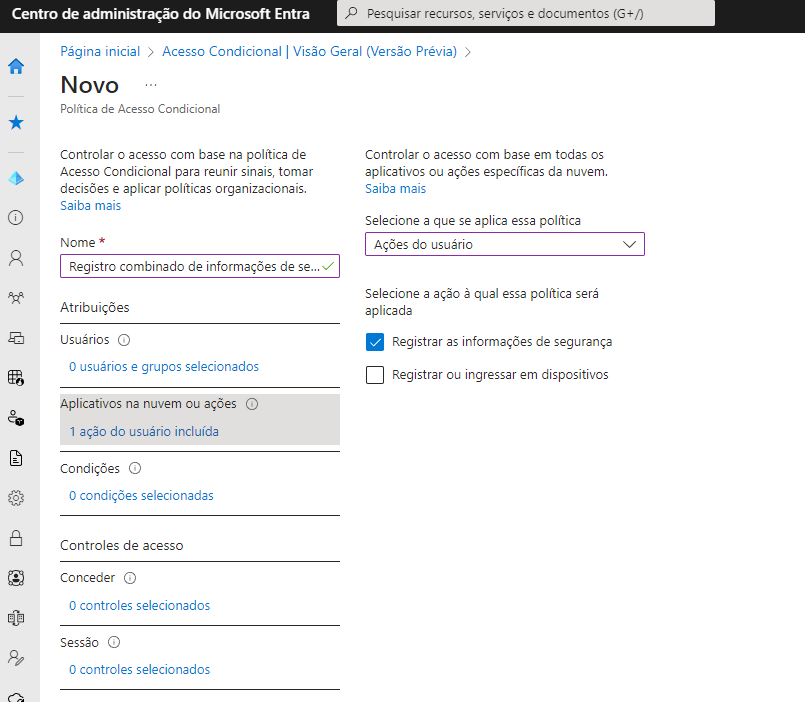Click the Acesso Condicional Visão Geral breadcrumb
Screen dimensions: 805x702
click(x=309, y=51)
